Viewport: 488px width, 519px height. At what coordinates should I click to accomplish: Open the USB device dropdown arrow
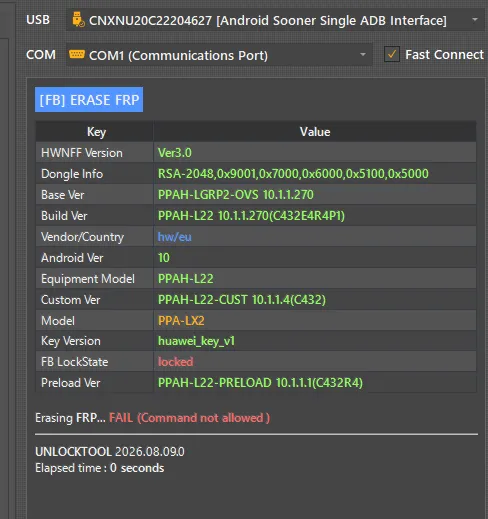[x=475, y=20]
